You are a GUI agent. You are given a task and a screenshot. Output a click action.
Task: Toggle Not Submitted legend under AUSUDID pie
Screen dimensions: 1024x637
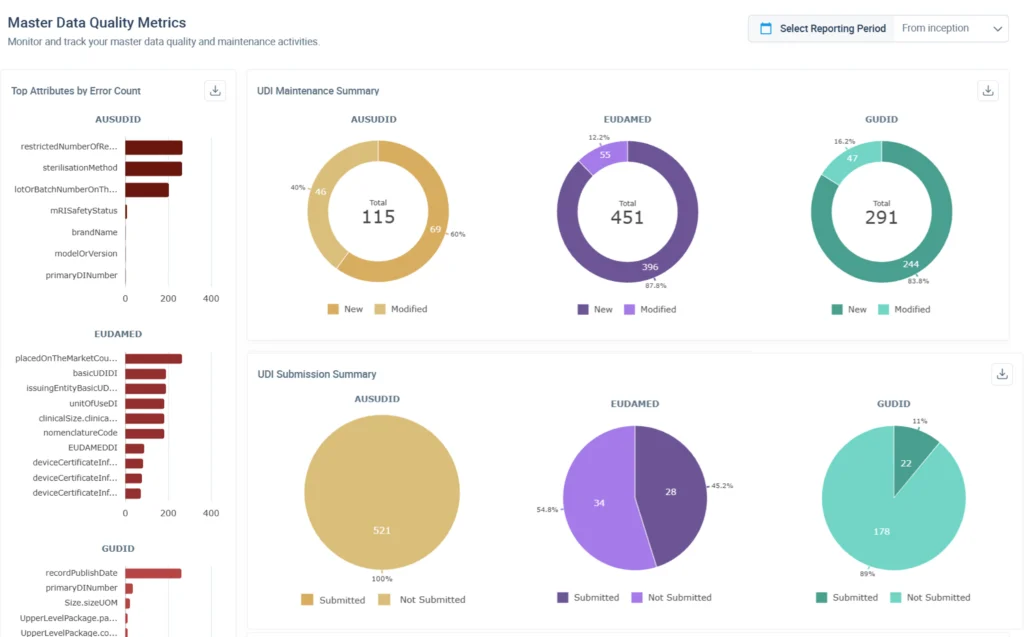[422, 600]
